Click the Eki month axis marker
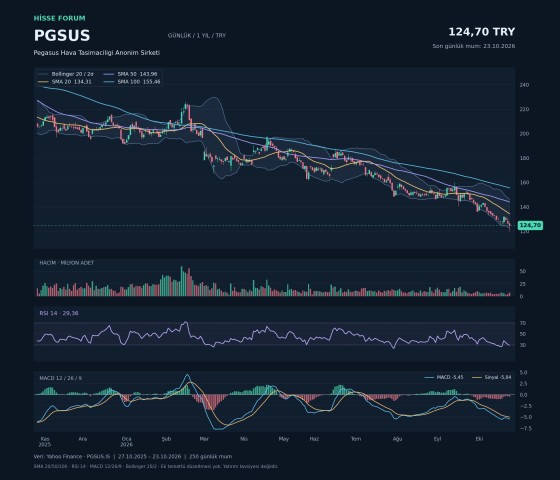This screenshot has height=480, width=560. (x=479, y=439)
